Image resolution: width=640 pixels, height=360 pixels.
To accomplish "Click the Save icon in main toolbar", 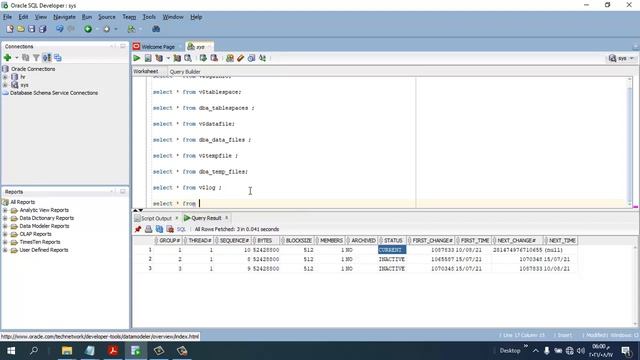I will tap(31, 29).
